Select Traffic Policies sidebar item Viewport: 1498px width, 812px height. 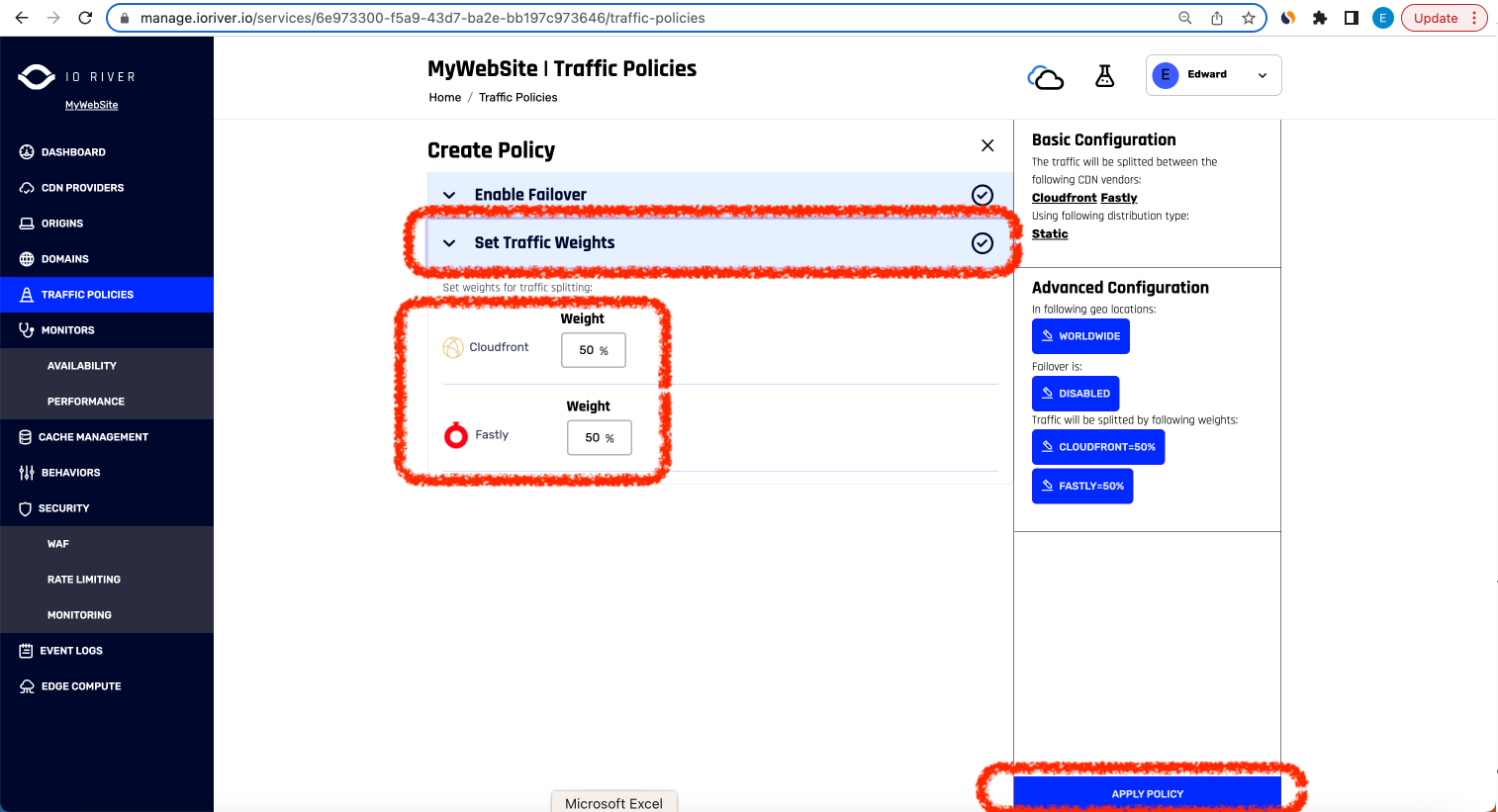107,295
